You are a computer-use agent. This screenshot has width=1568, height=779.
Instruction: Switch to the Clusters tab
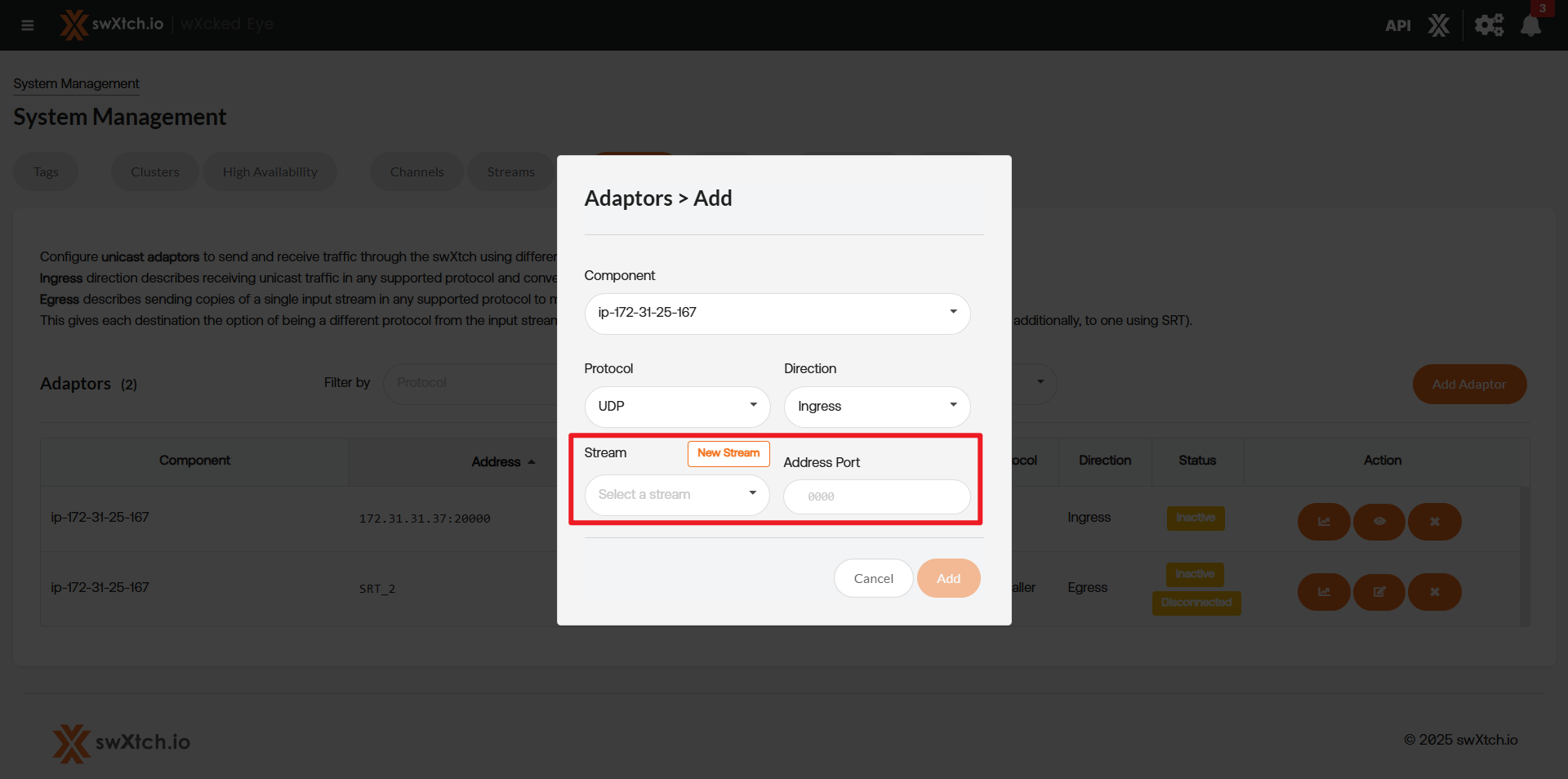tap(155, 172)
